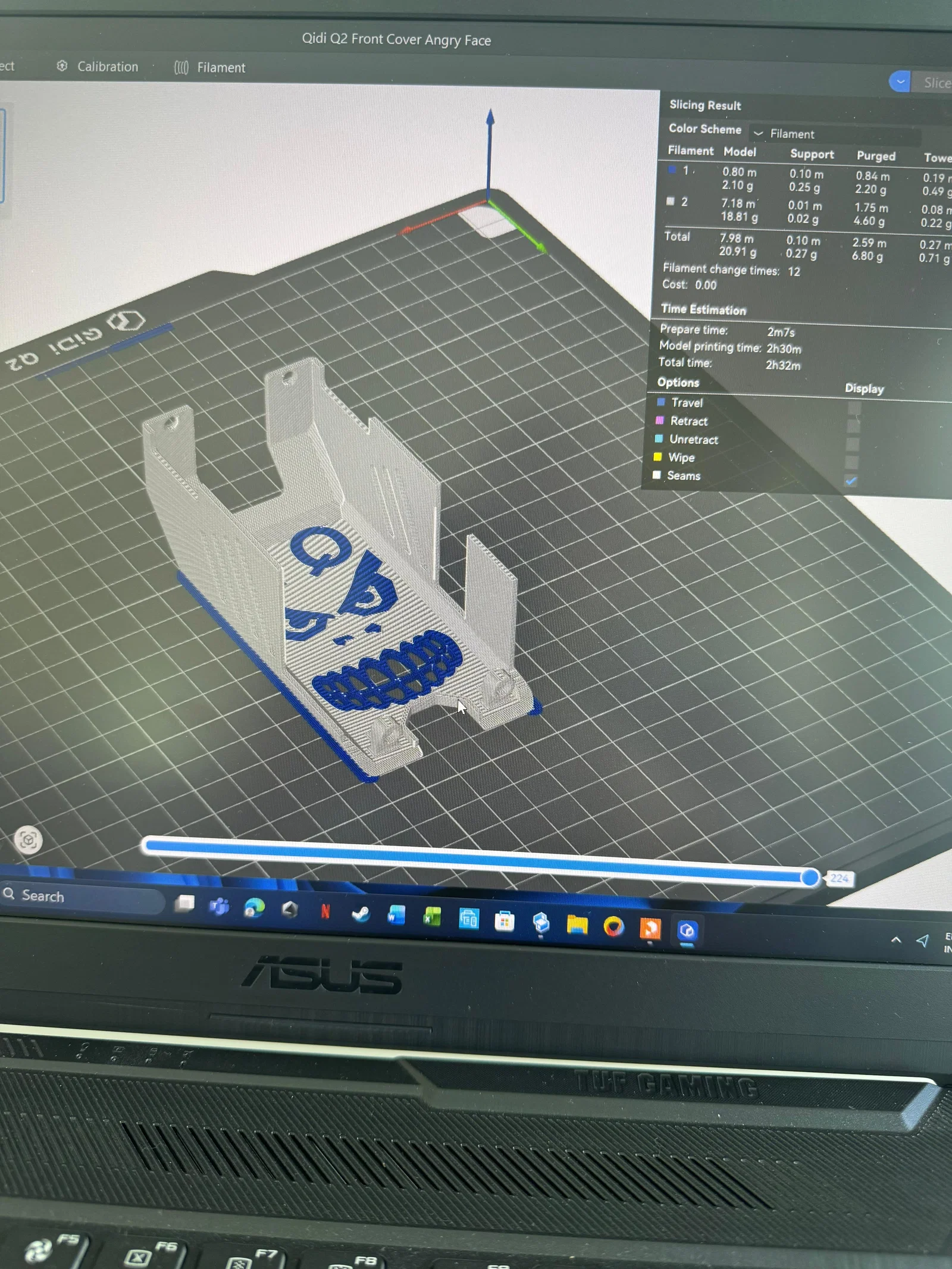Click the Cost 0.00 value
Viewport: 952px width, 1269px height.
point(706,285)
